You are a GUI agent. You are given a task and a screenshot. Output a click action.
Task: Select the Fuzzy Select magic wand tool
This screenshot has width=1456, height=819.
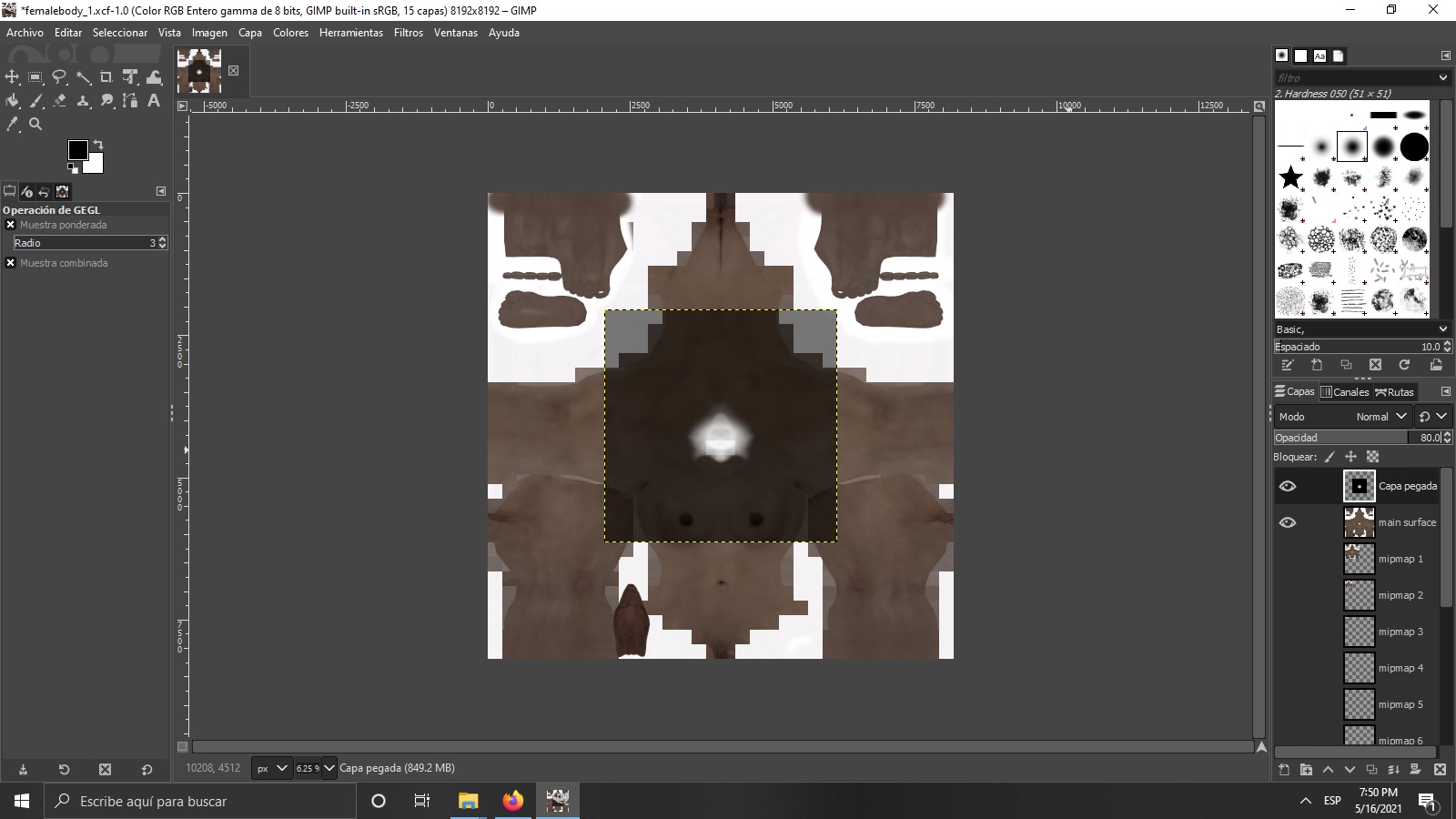(x=83, y=77)
